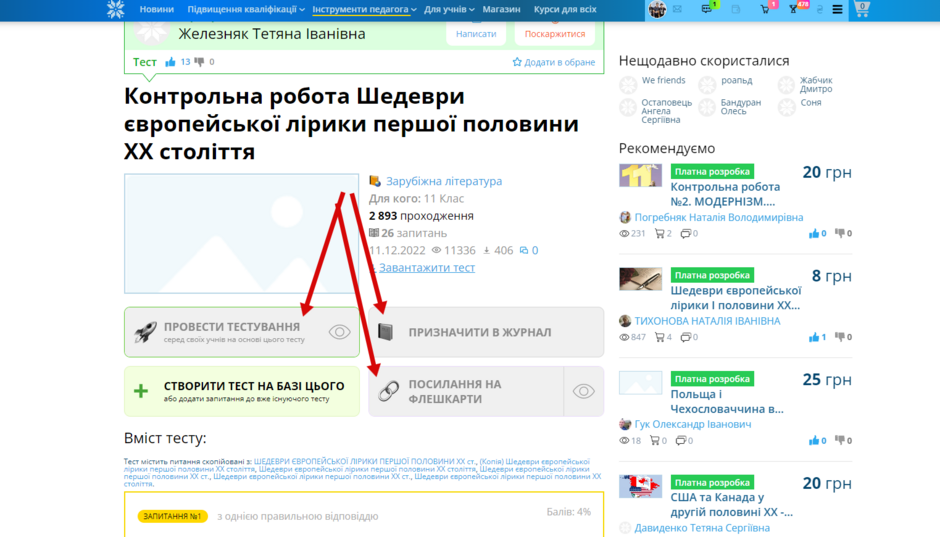The width and height of the screenshot is (940, 537).
Task: Click the Завантажити тест link
Action: click(426, 267)
